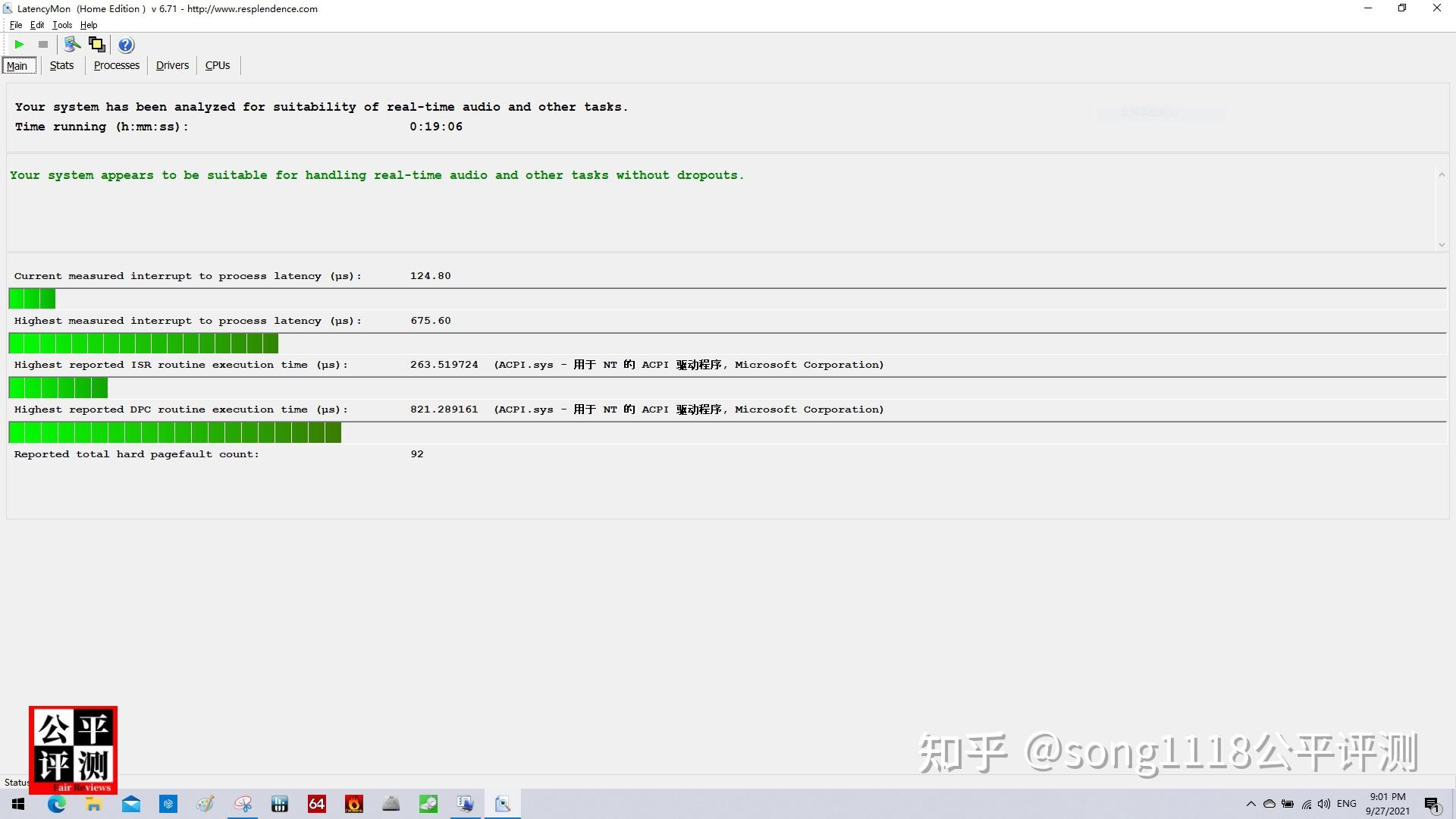Image resolution: width=1456 pixels, height=819 pixels.
Task: Open the Processes tab
Action: tap(116, 65)
